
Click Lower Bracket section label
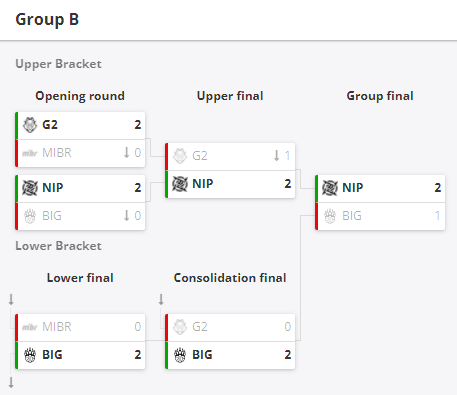pyautogui.click(x=58, y=246)
